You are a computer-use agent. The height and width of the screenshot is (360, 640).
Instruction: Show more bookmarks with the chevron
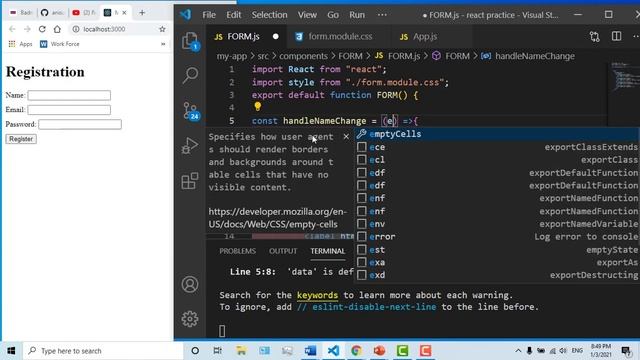coord(163,44)
